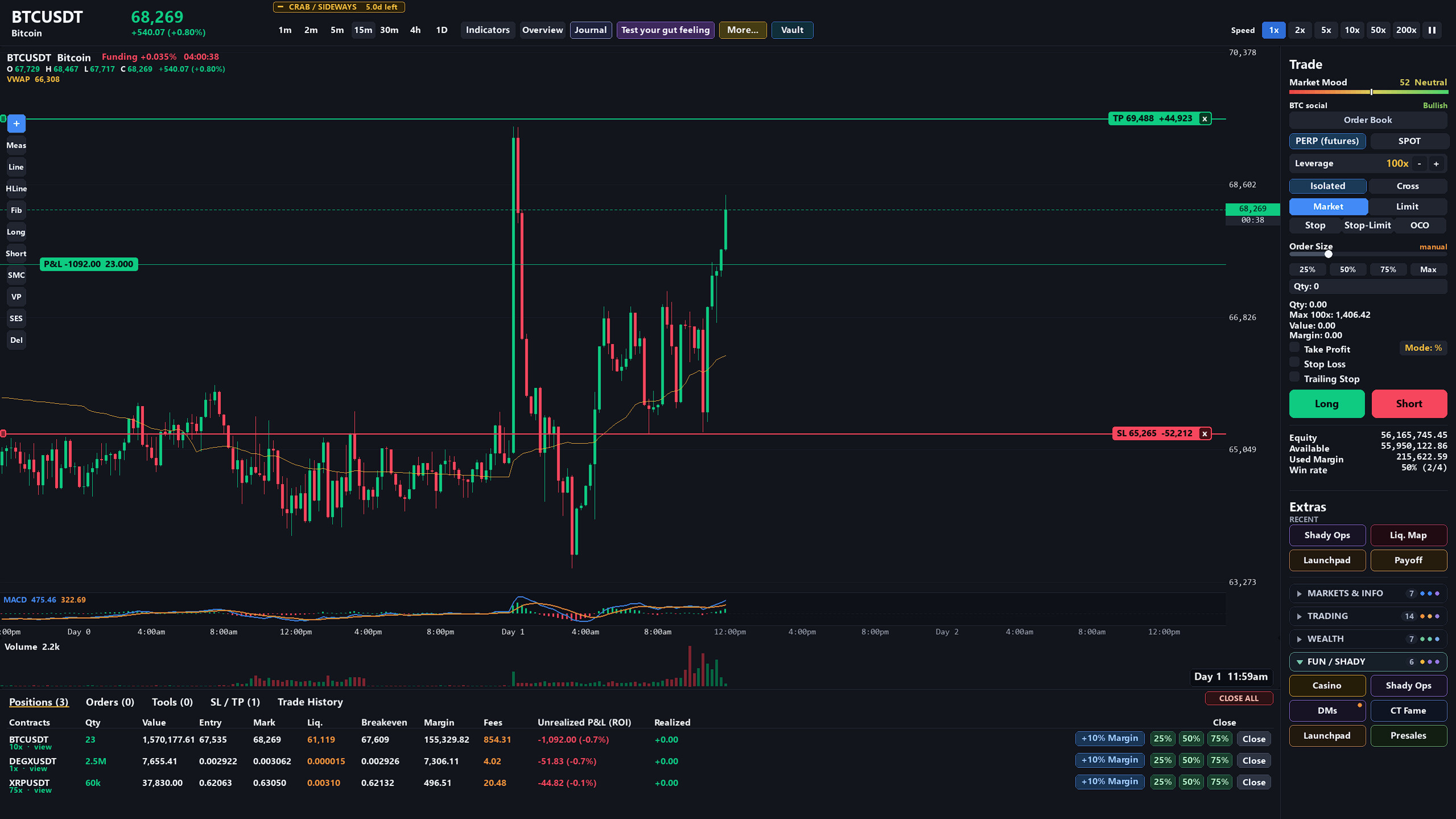Toggle the Mode: % setting
This screenshot has height=819, width=1456.
click(x=1423, y=348)
